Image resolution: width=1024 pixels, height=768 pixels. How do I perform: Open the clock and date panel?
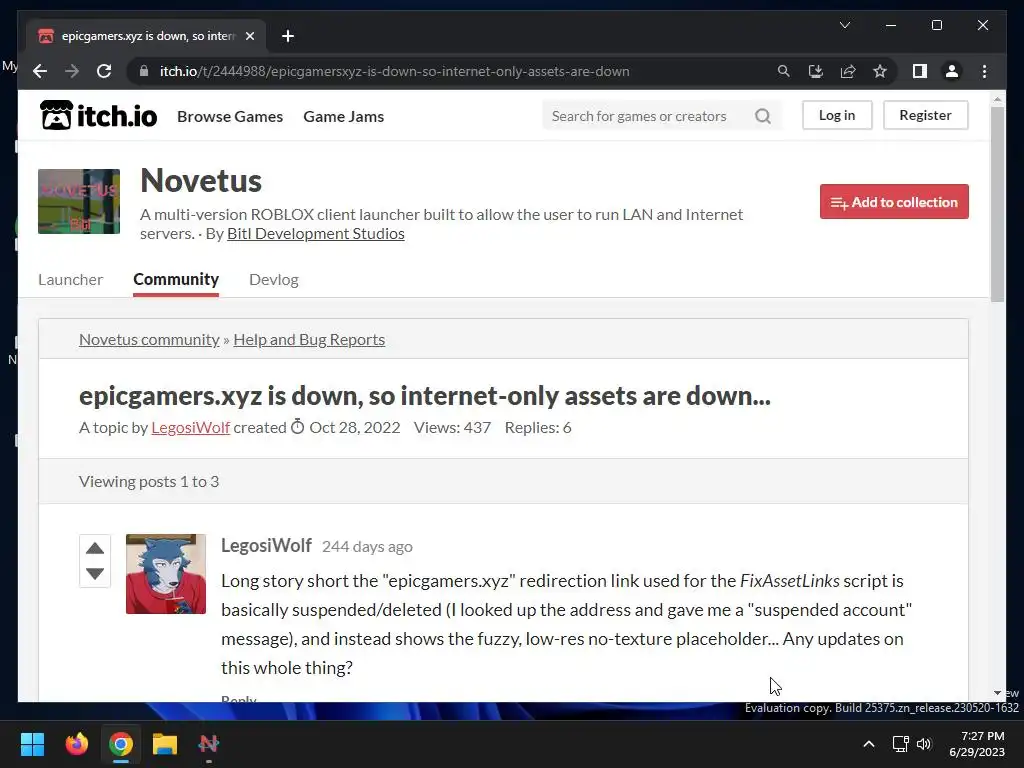[976, 744]
